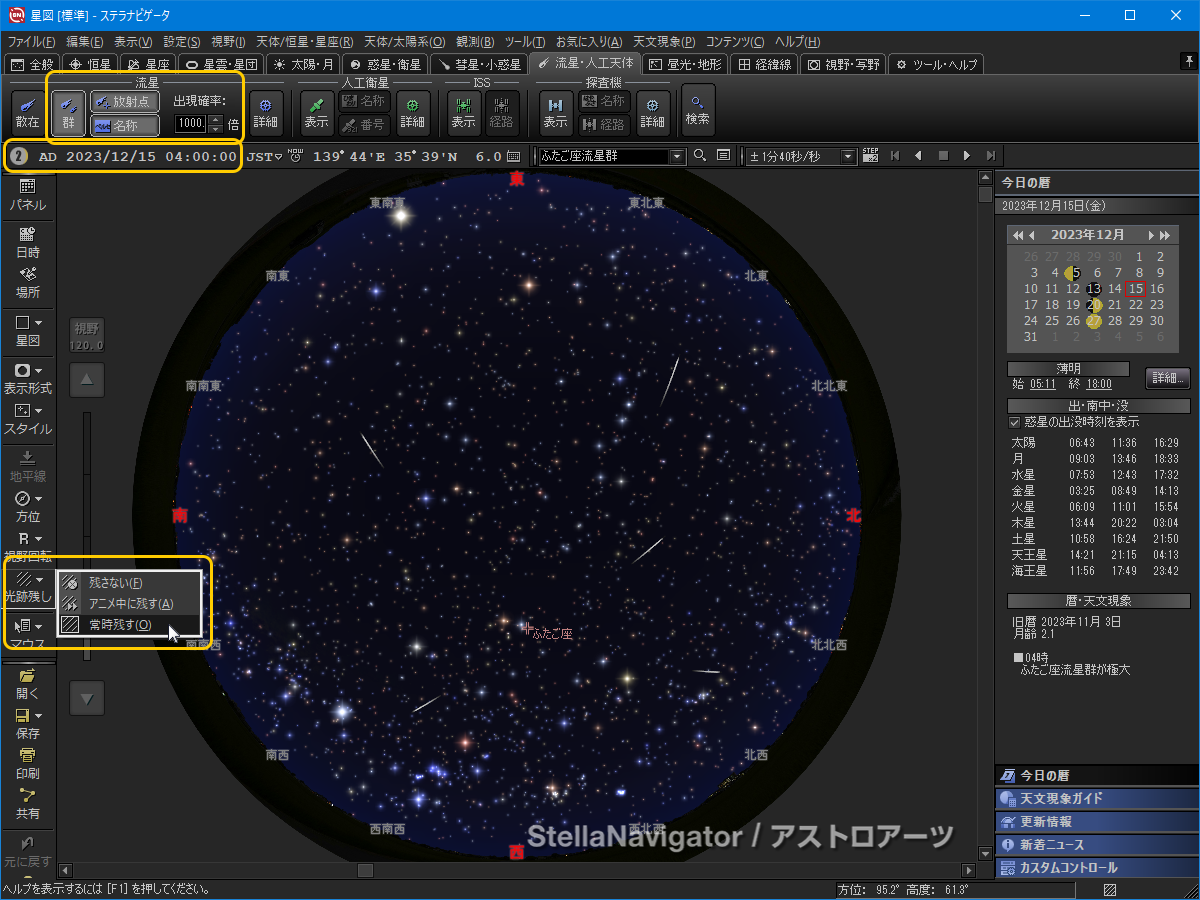Toggle ISS 表示 display button
The width and height of the screenshot is (1200, 900).
463,111
